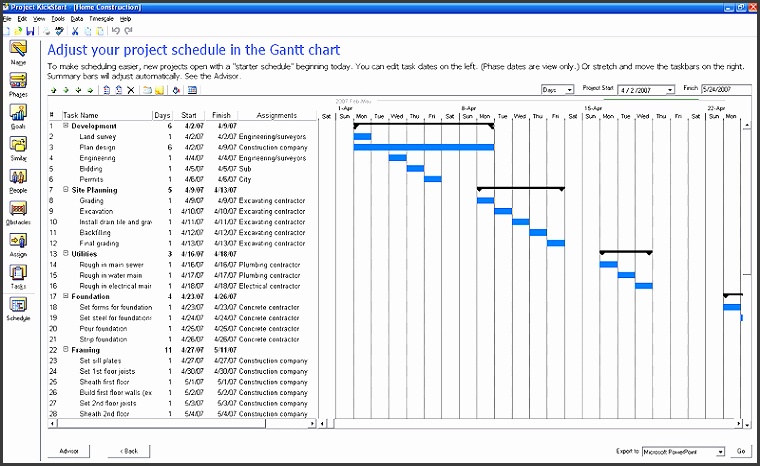The image size is (760, 466).
Task: Click the City assignment for Permits
Action: (x=245, y=179)
